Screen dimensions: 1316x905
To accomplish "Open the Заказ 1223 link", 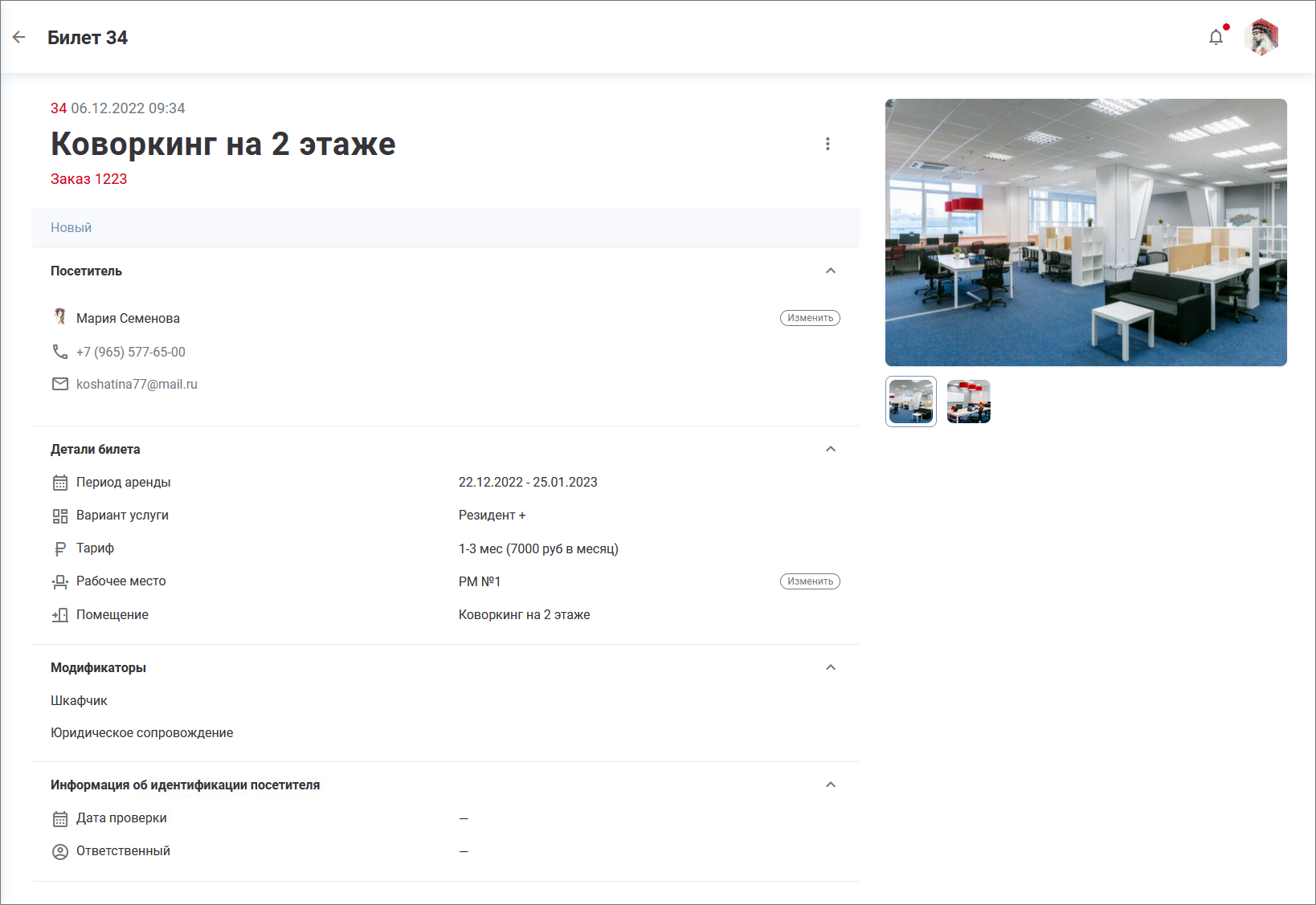I will (89, 179).
